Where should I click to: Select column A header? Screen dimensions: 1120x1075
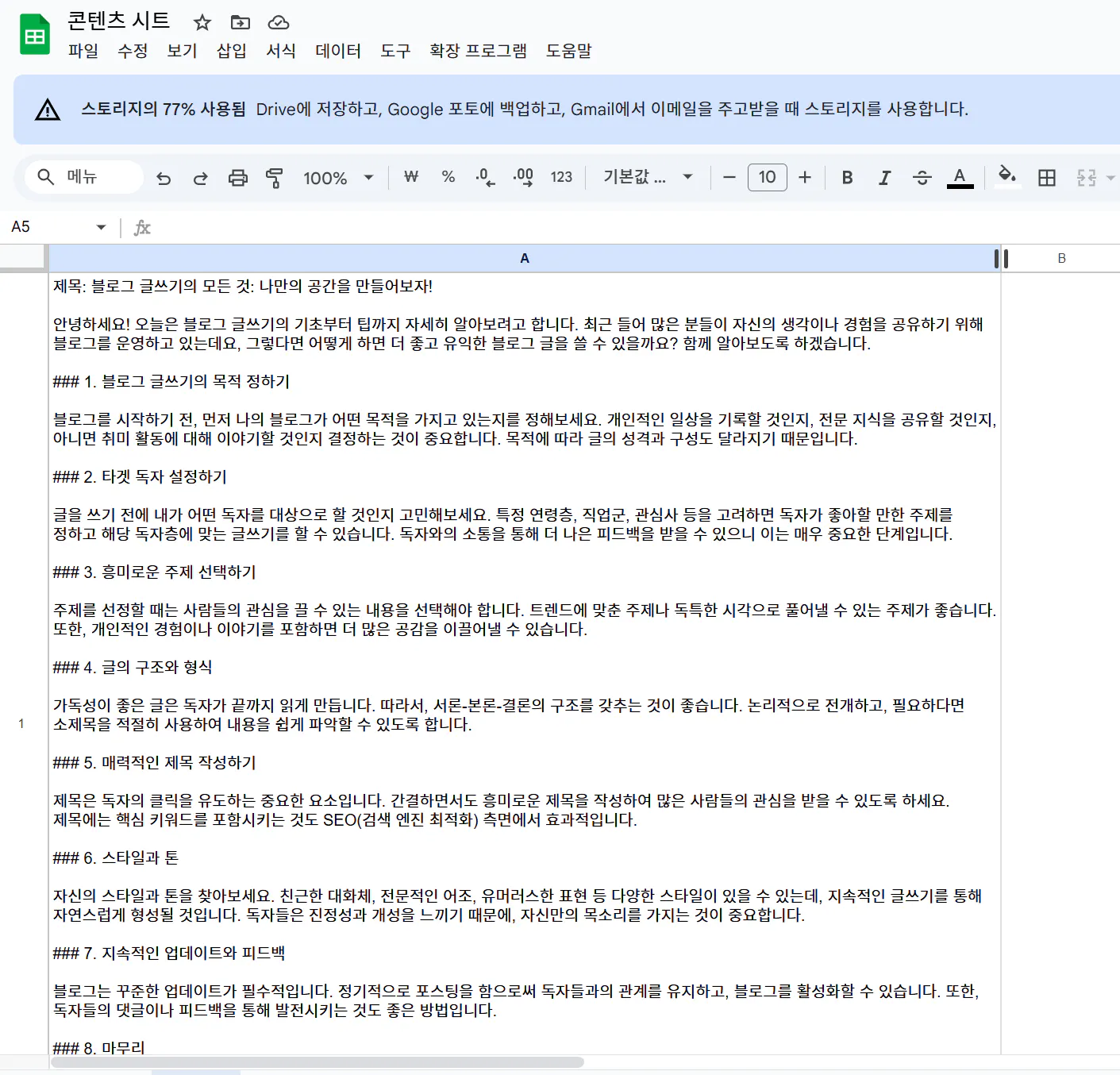[524, 258]
